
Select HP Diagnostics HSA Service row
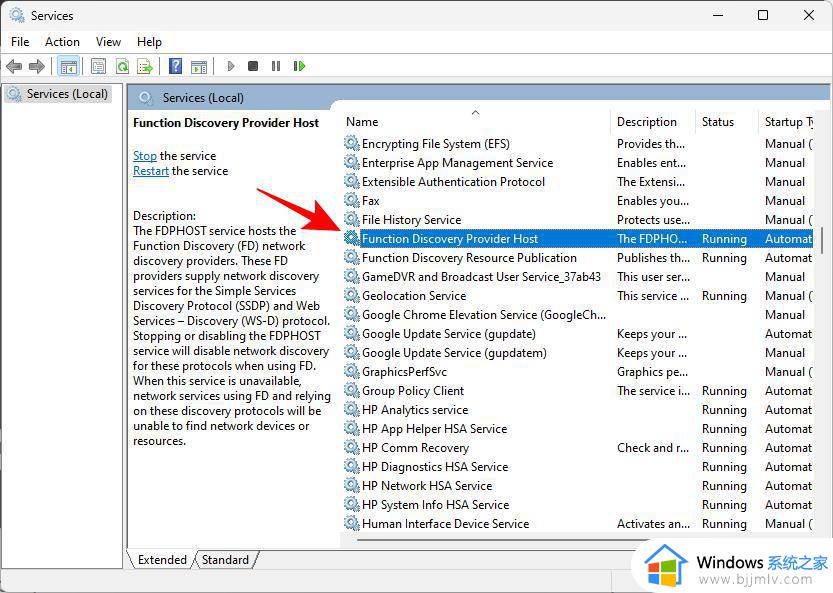point(578,467)
